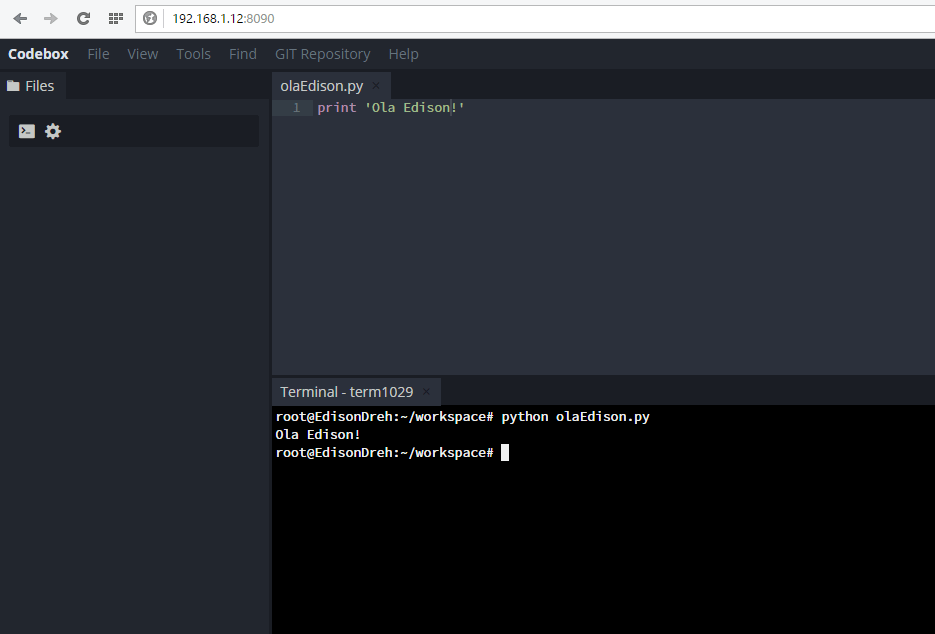Open the File menu

click(98, 54)
